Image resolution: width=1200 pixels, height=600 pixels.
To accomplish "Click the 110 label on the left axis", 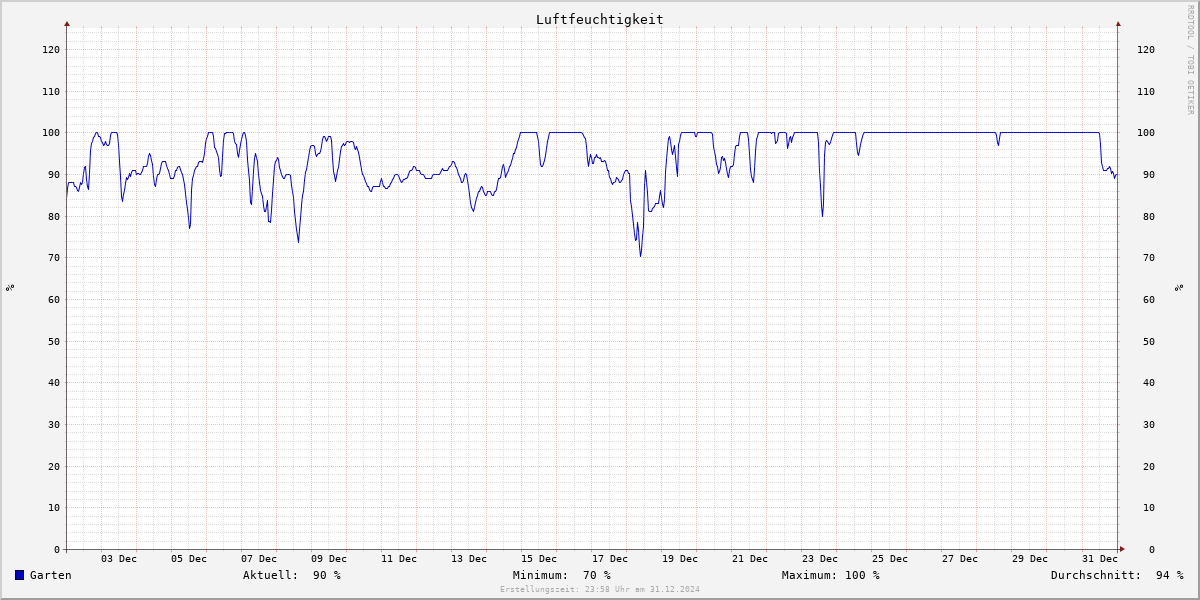I will coord(51,91).
